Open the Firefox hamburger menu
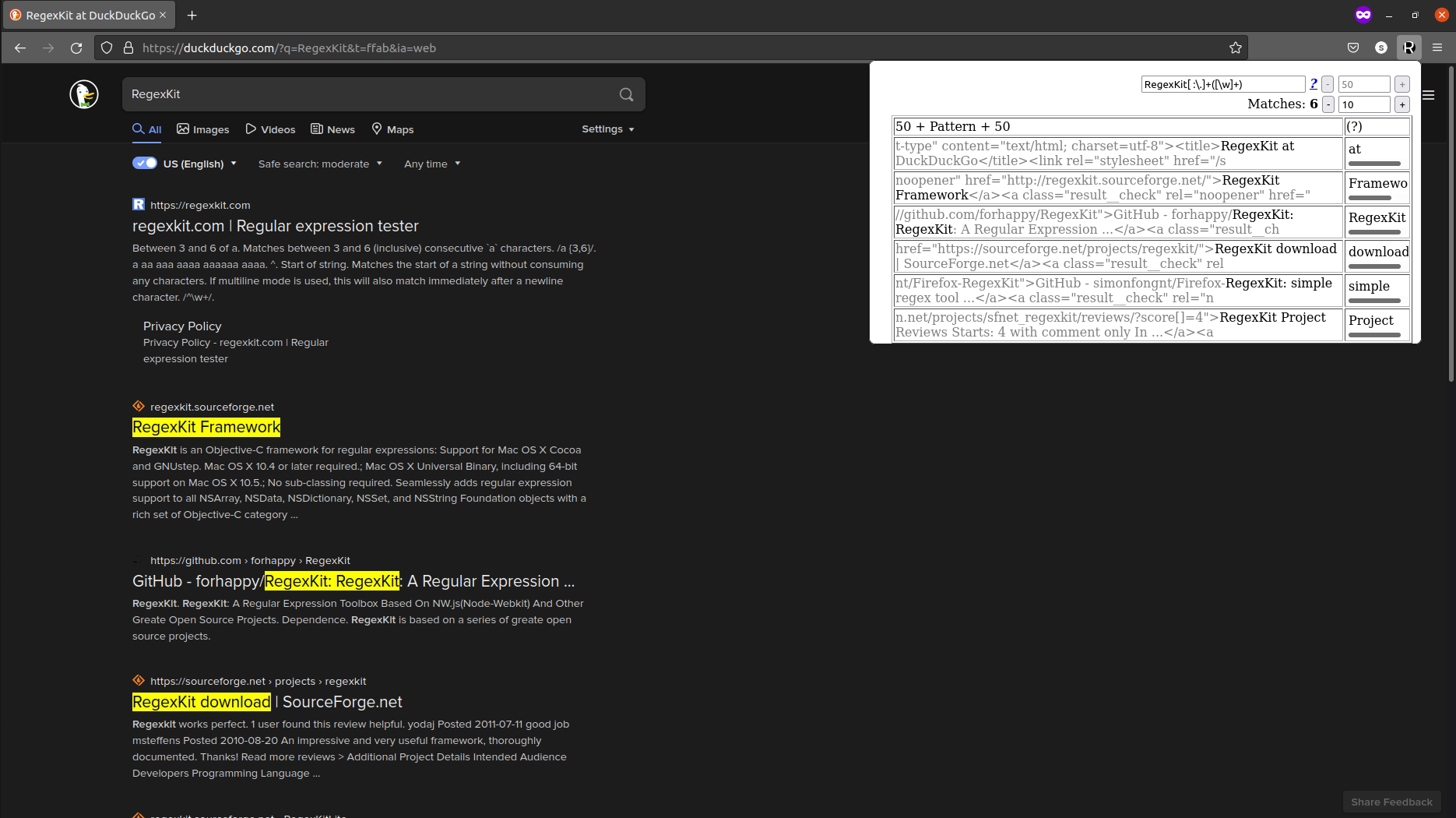Viewport: 1456px width, 818px height. (x=1437, y=48)
